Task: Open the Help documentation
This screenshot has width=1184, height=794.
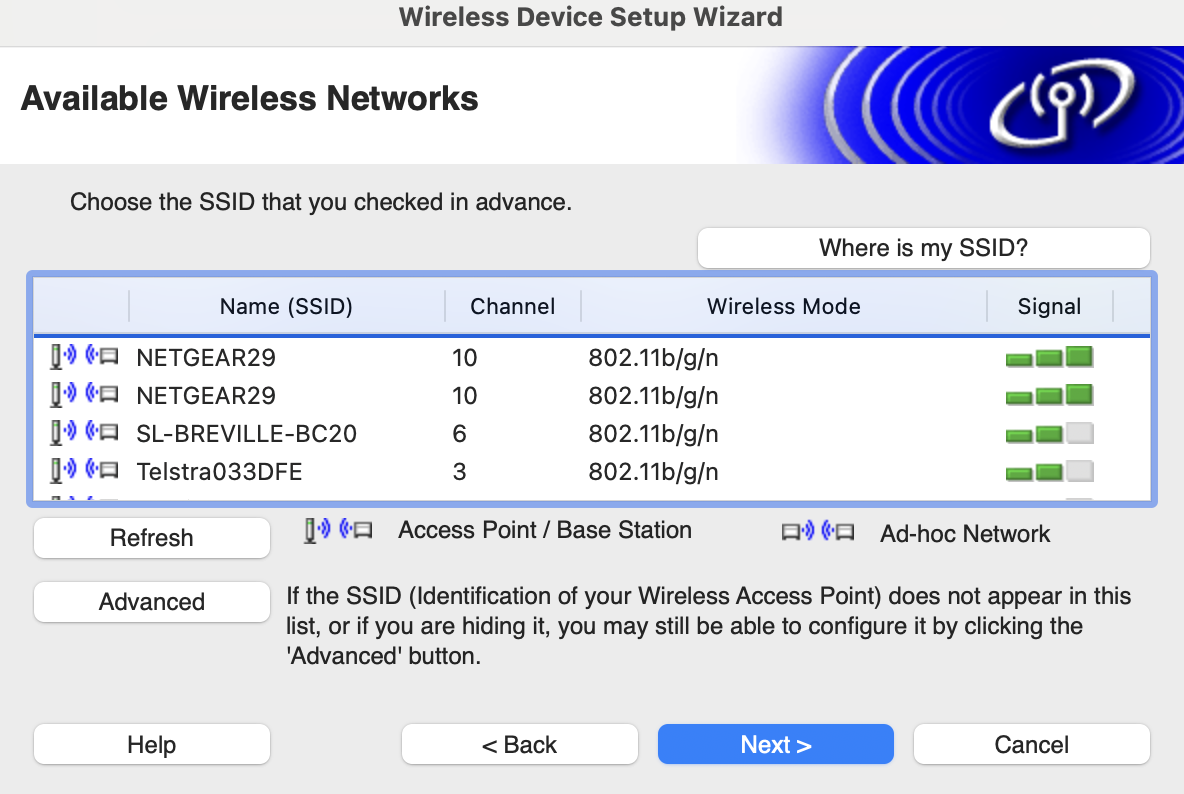Action: click(151, 744)
